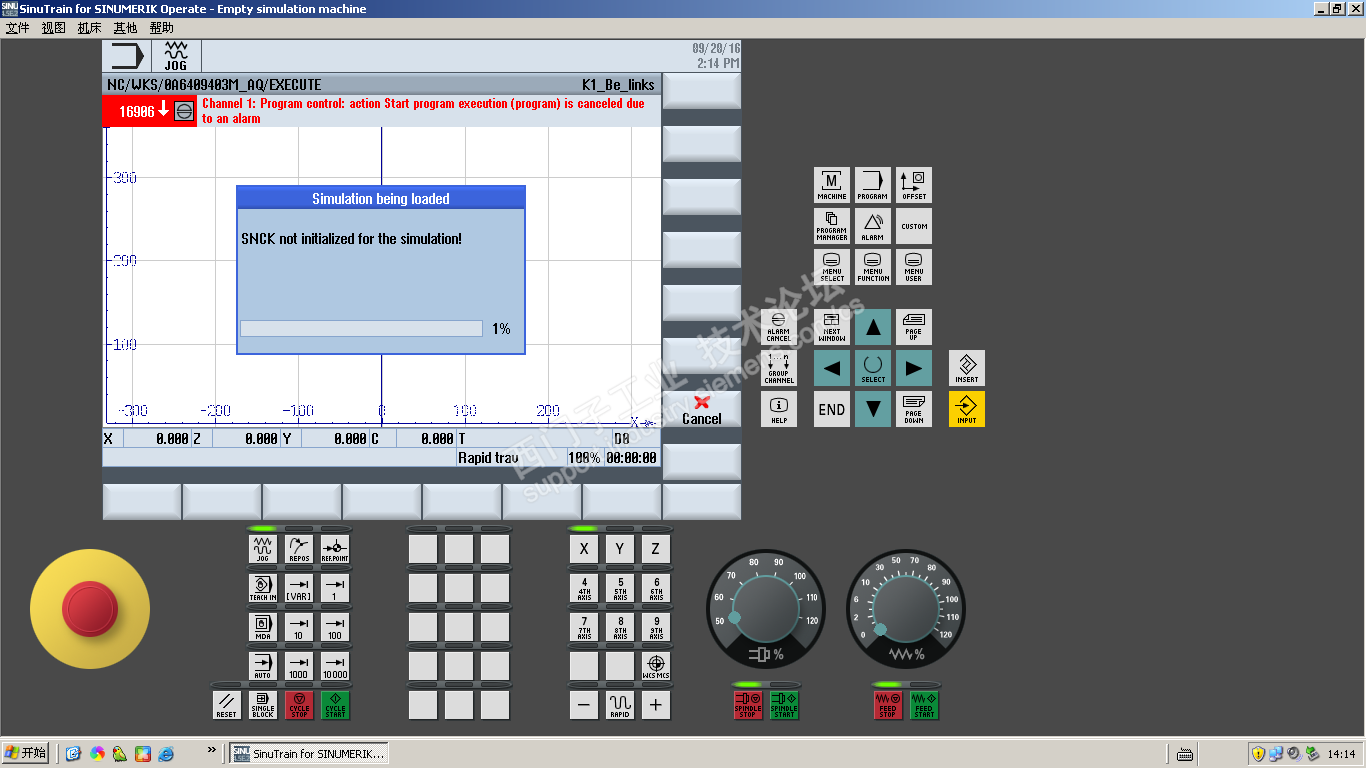
Task: Click the GROUP CHANNEL key
Action: [779, 368]
